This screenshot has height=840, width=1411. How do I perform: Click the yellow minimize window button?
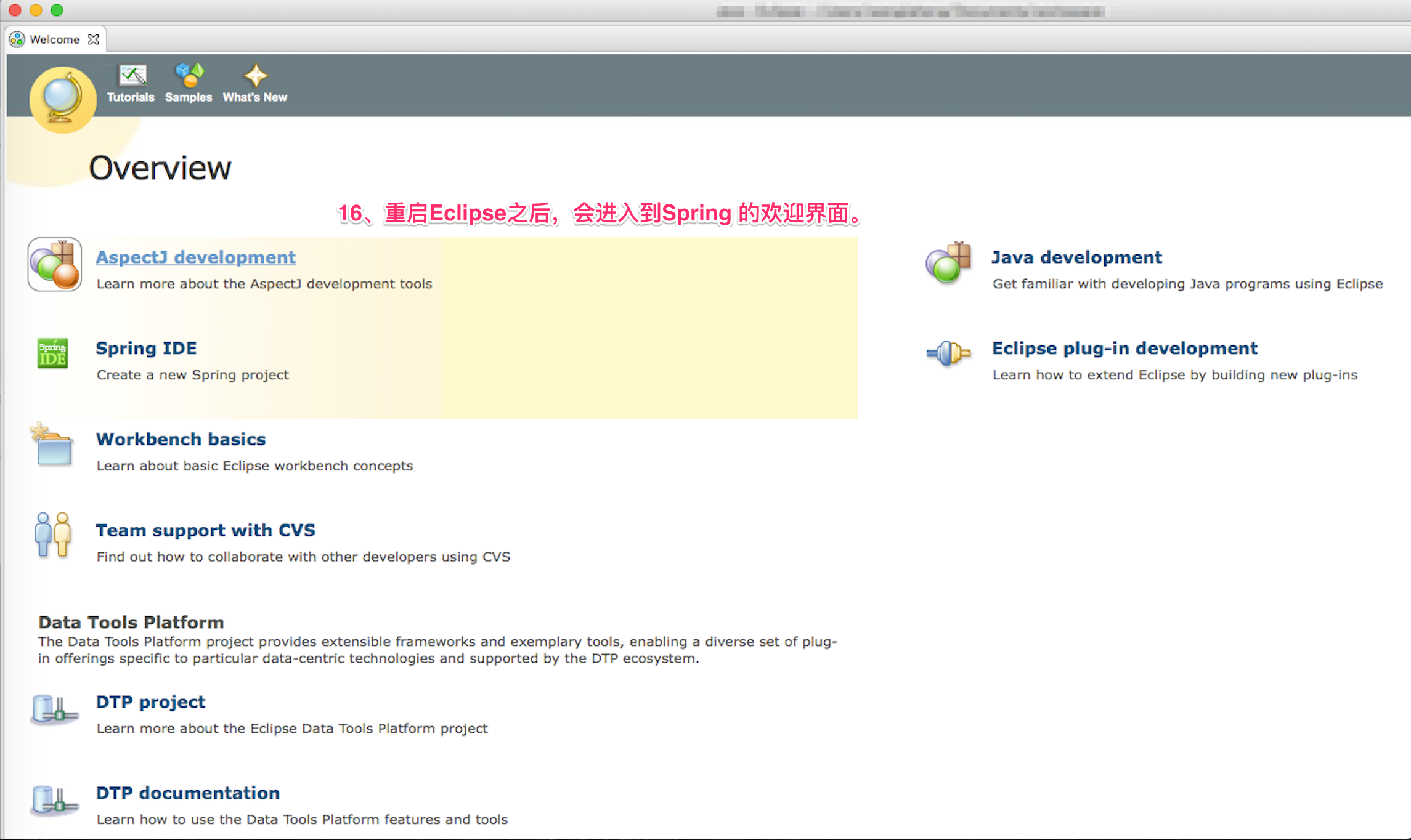tap(36, 10)
